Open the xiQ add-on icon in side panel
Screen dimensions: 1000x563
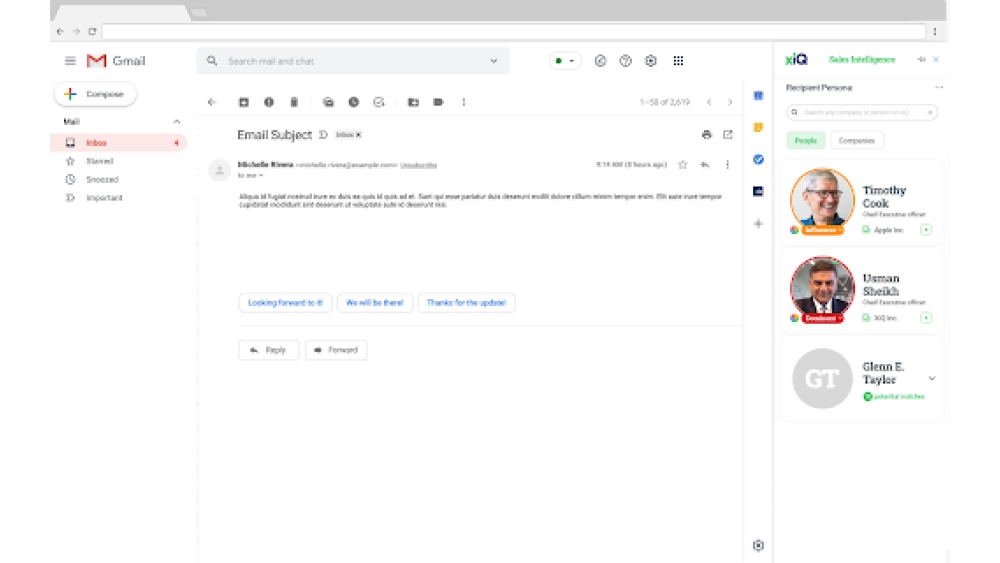758,191
